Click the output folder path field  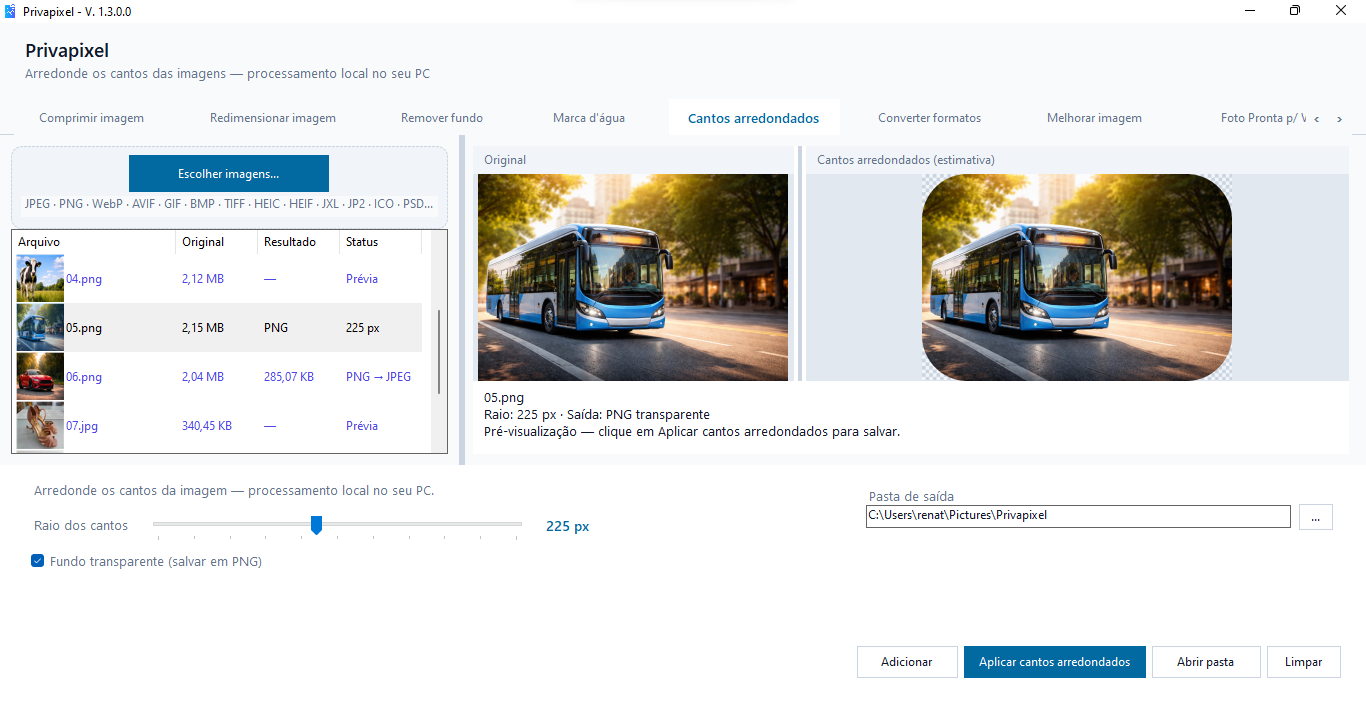[1078, 516]
